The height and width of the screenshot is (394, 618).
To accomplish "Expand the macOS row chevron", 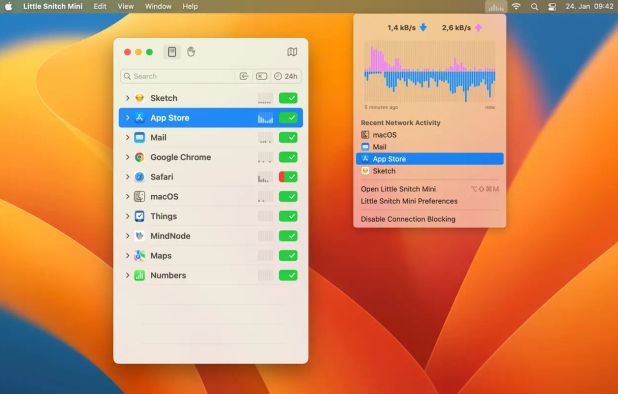I will [127, 197].
